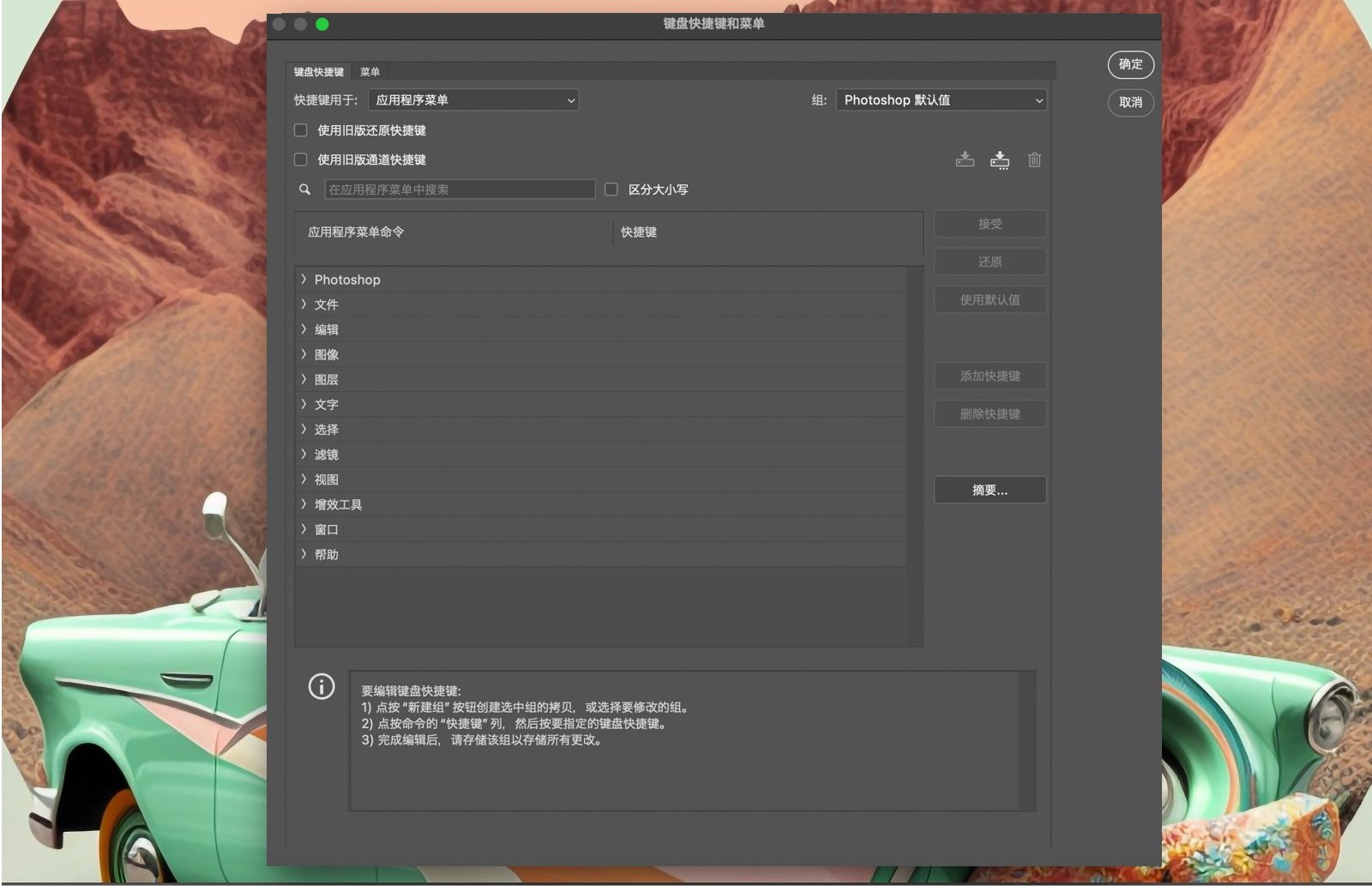Expand the 滤镜 menu commands
Viewport: 1372px width, 886px height.
[x=304, y=454]
